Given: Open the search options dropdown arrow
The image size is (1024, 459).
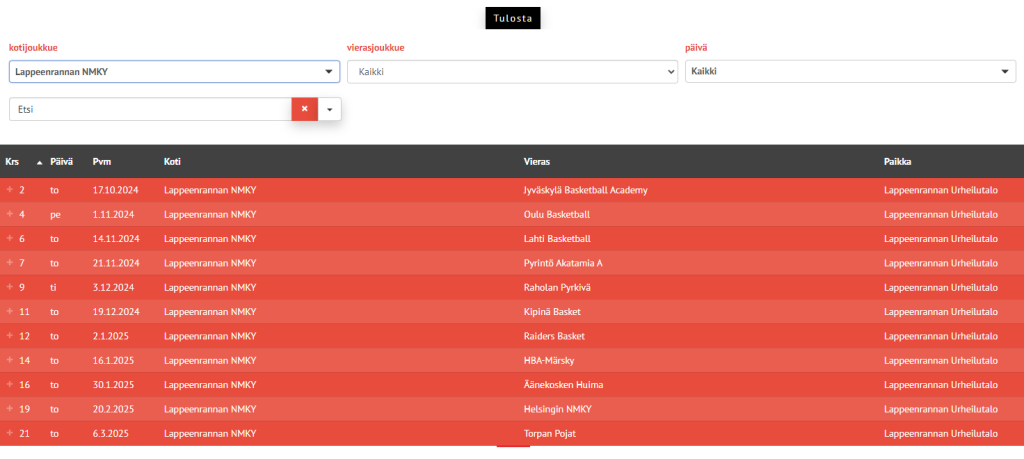Looking at the screenshot, I should 329,110.
